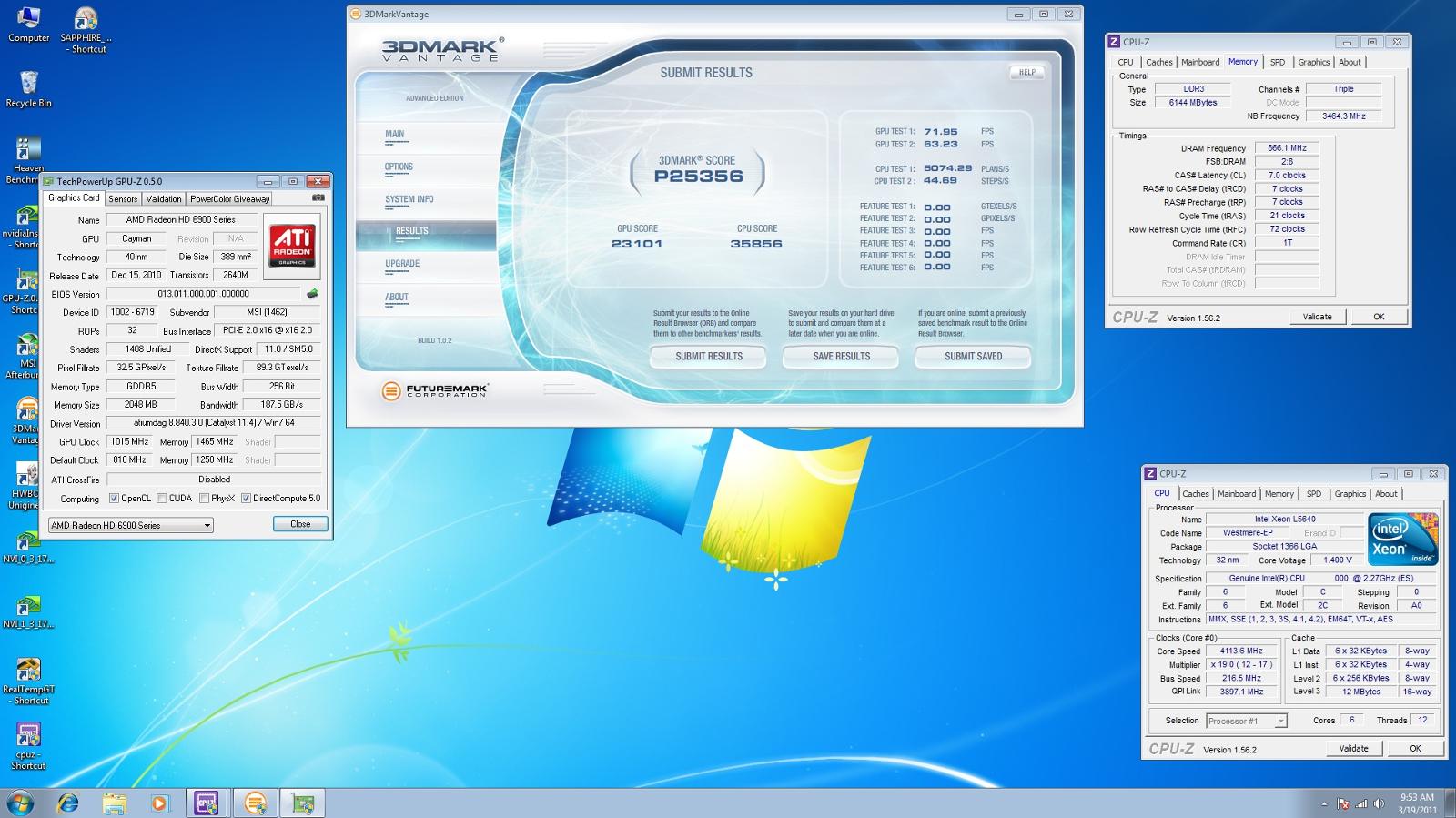Click the DRAM Frequency value 866.1 MHz

[x=1287, y=148]
